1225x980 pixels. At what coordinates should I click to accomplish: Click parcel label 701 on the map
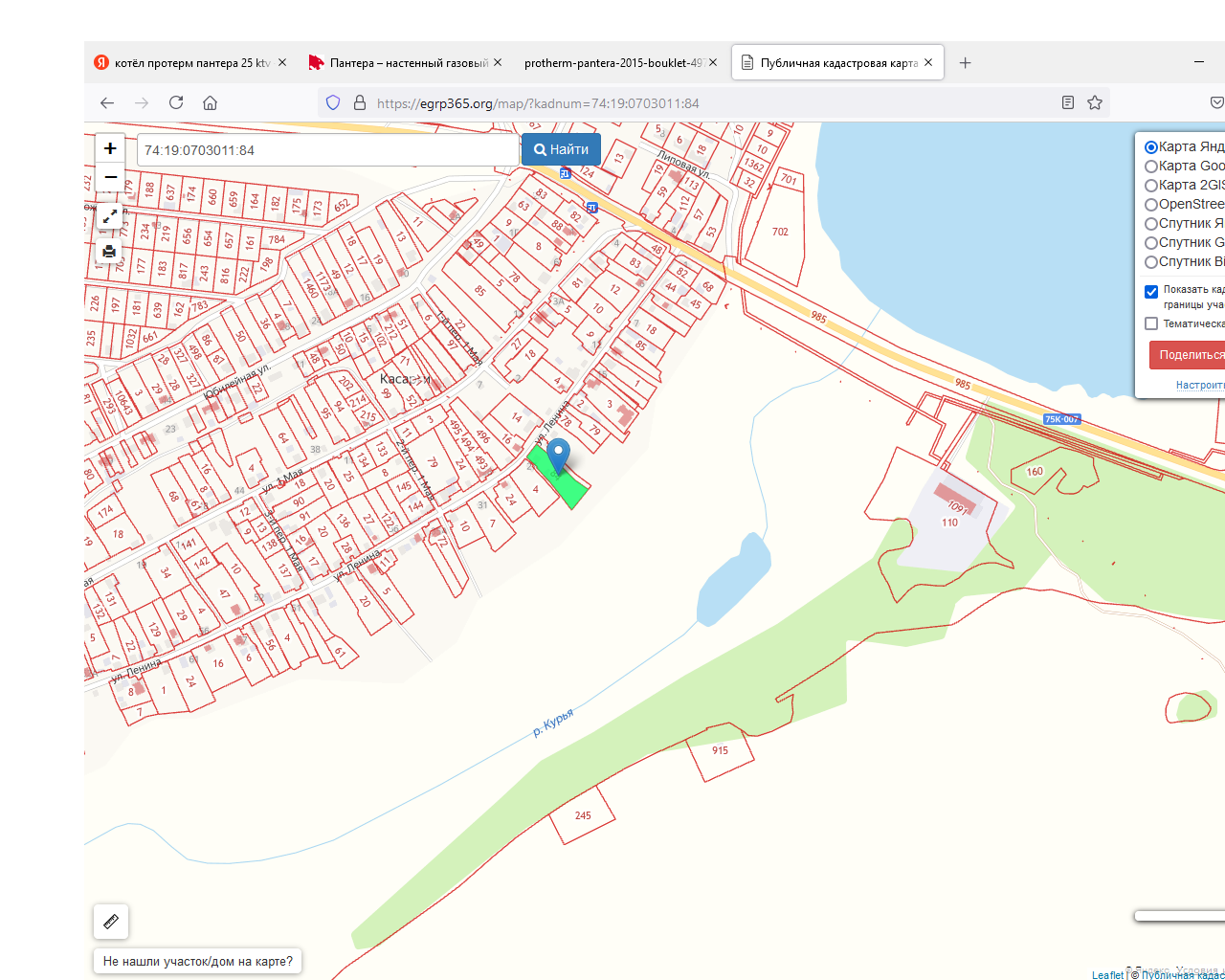(x=788, y=179)
